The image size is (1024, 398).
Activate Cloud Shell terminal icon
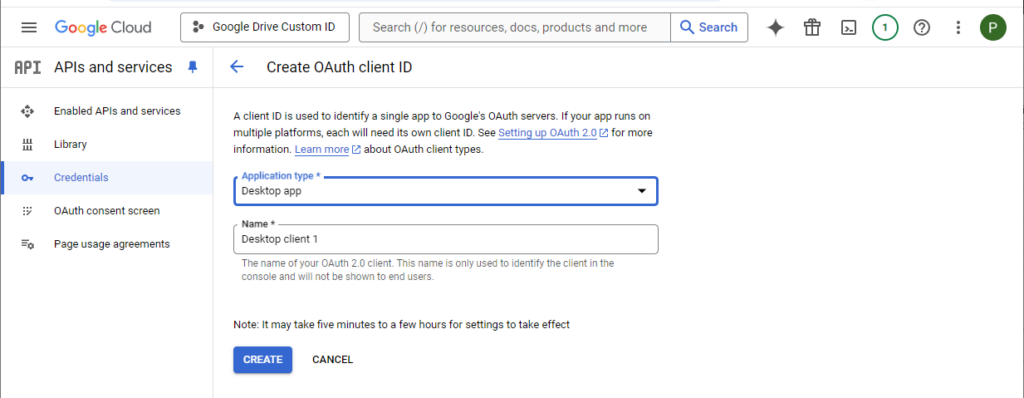[848, 27]
